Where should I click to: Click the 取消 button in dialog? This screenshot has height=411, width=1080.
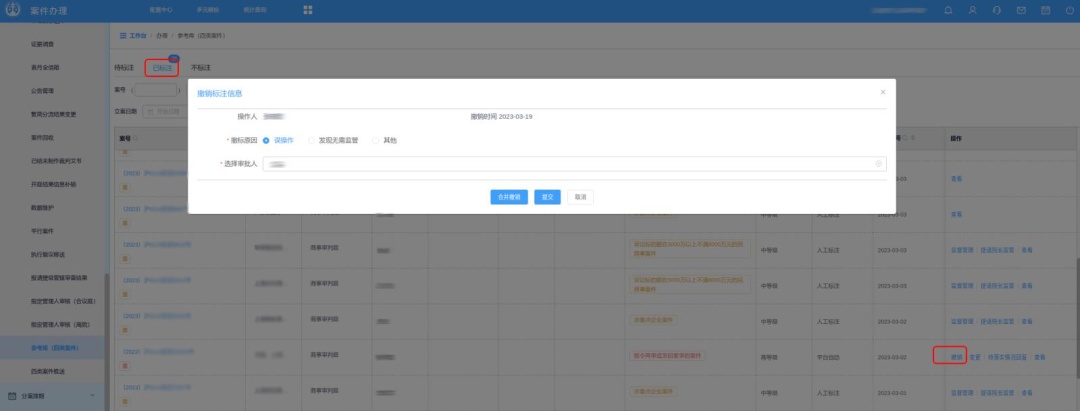[x=580, y=197]
